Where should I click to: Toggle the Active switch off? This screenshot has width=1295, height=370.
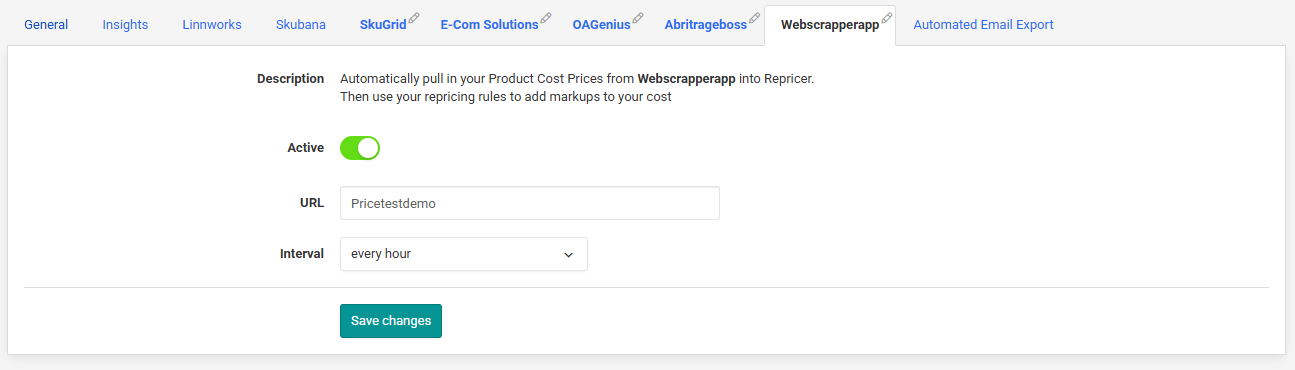point(360,148)
